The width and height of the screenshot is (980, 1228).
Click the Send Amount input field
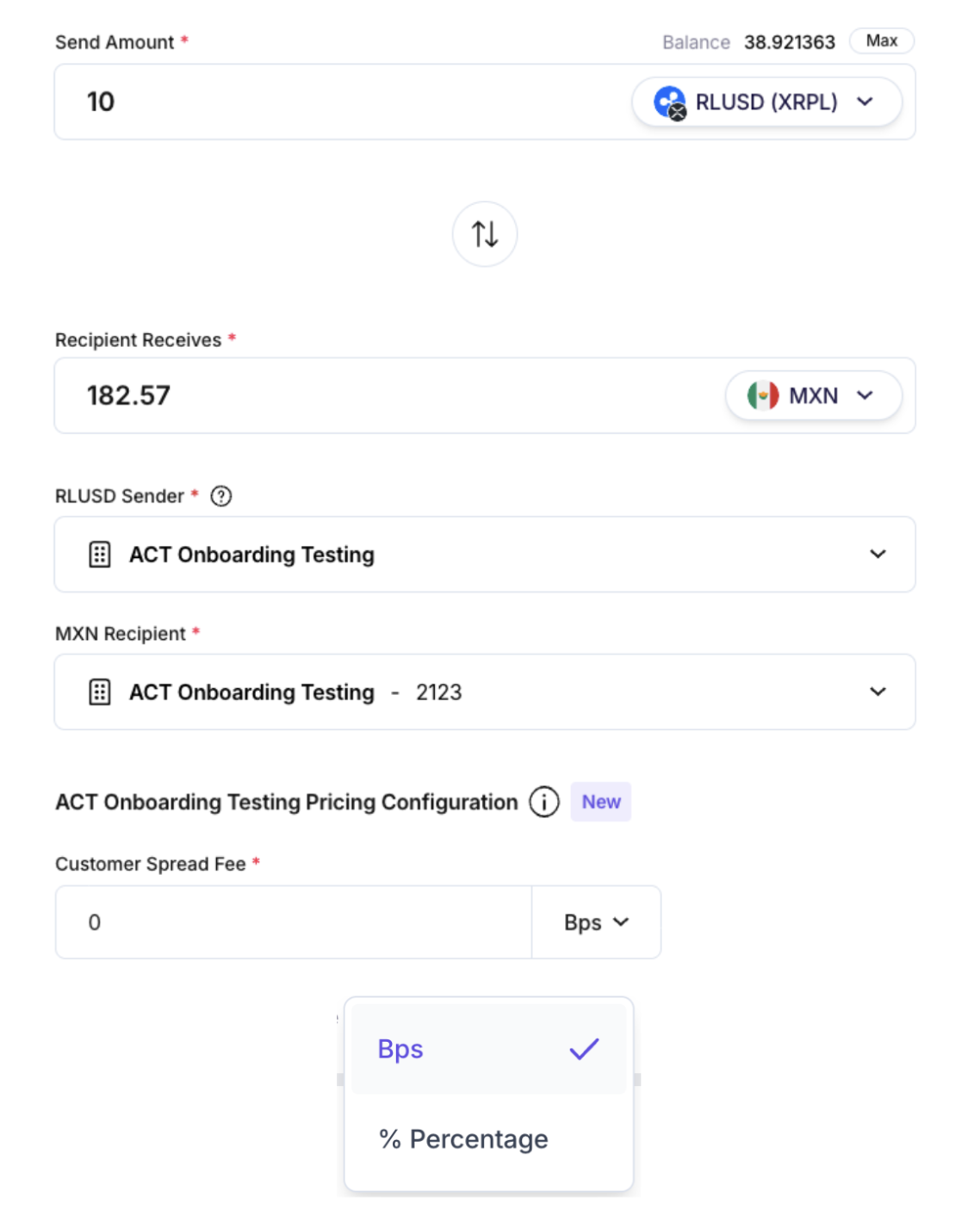point(344,102)
